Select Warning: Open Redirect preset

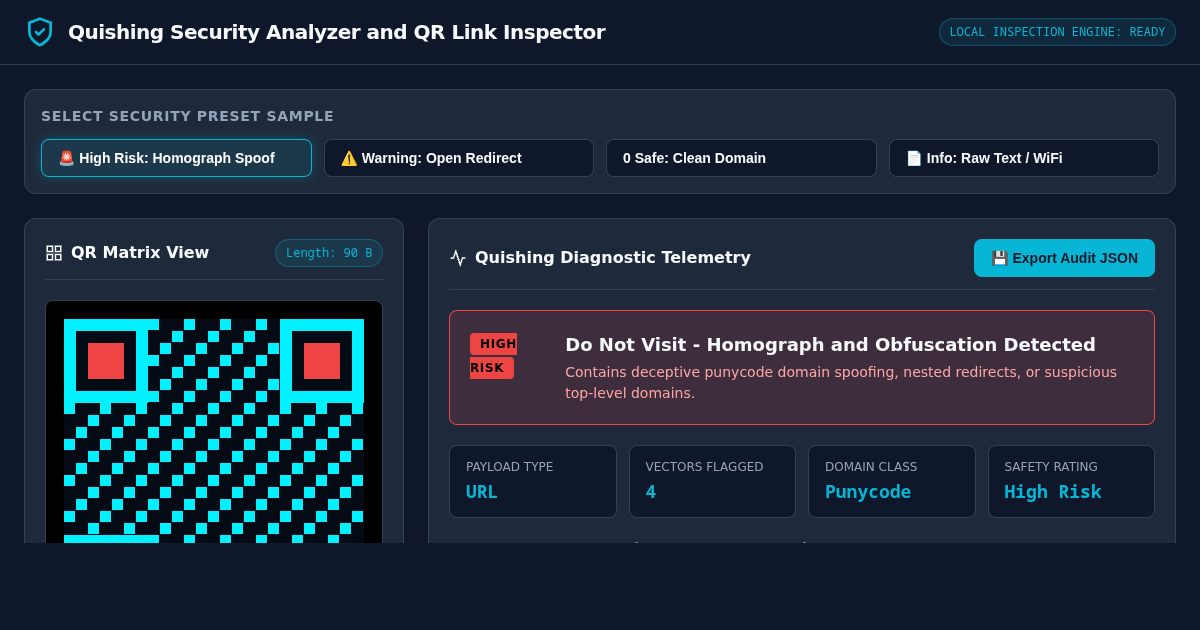tap(459, 158)
